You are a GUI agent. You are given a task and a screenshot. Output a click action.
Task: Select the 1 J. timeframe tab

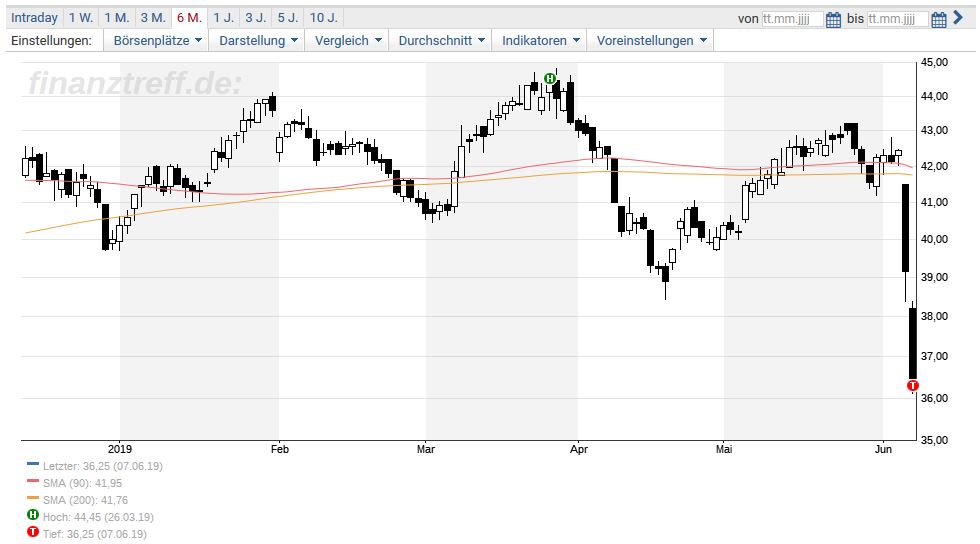223,18
